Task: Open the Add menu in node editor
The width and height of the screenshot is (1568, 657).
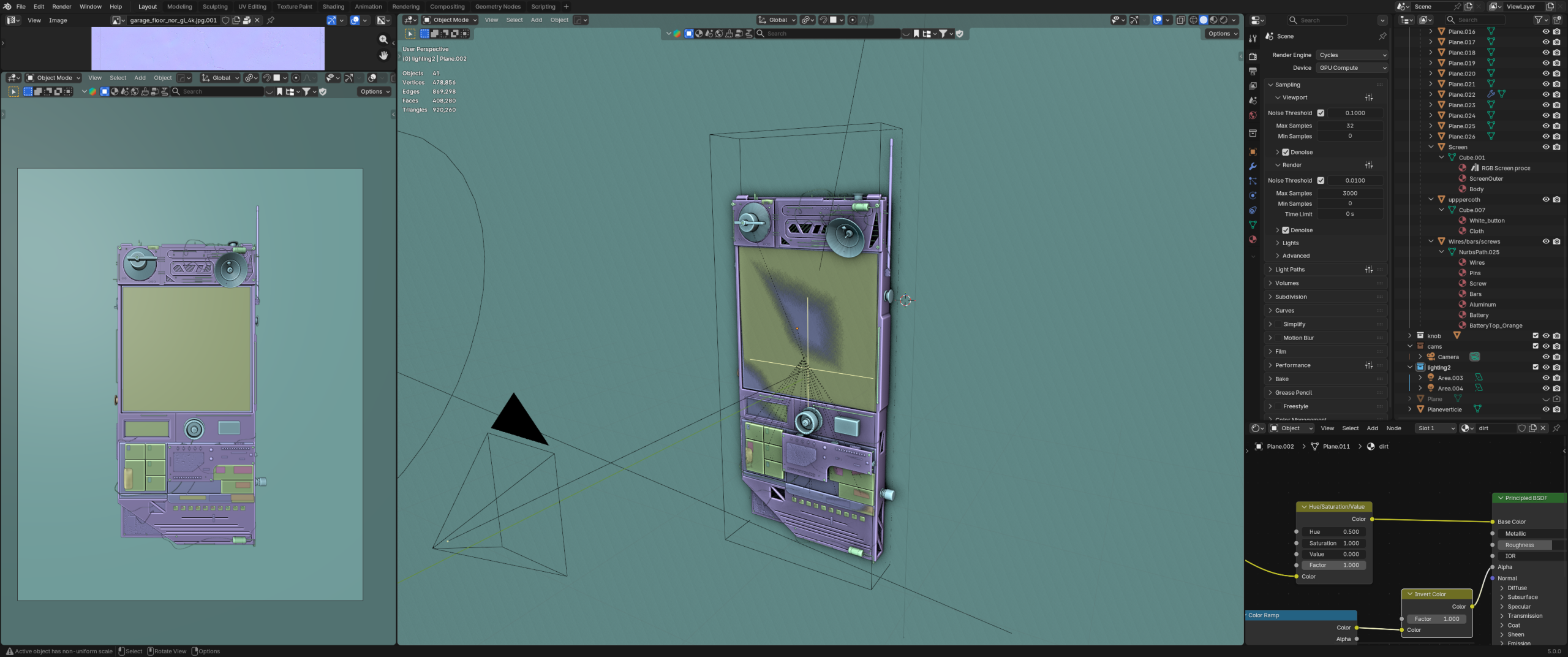Action: tap(1373, 428)
